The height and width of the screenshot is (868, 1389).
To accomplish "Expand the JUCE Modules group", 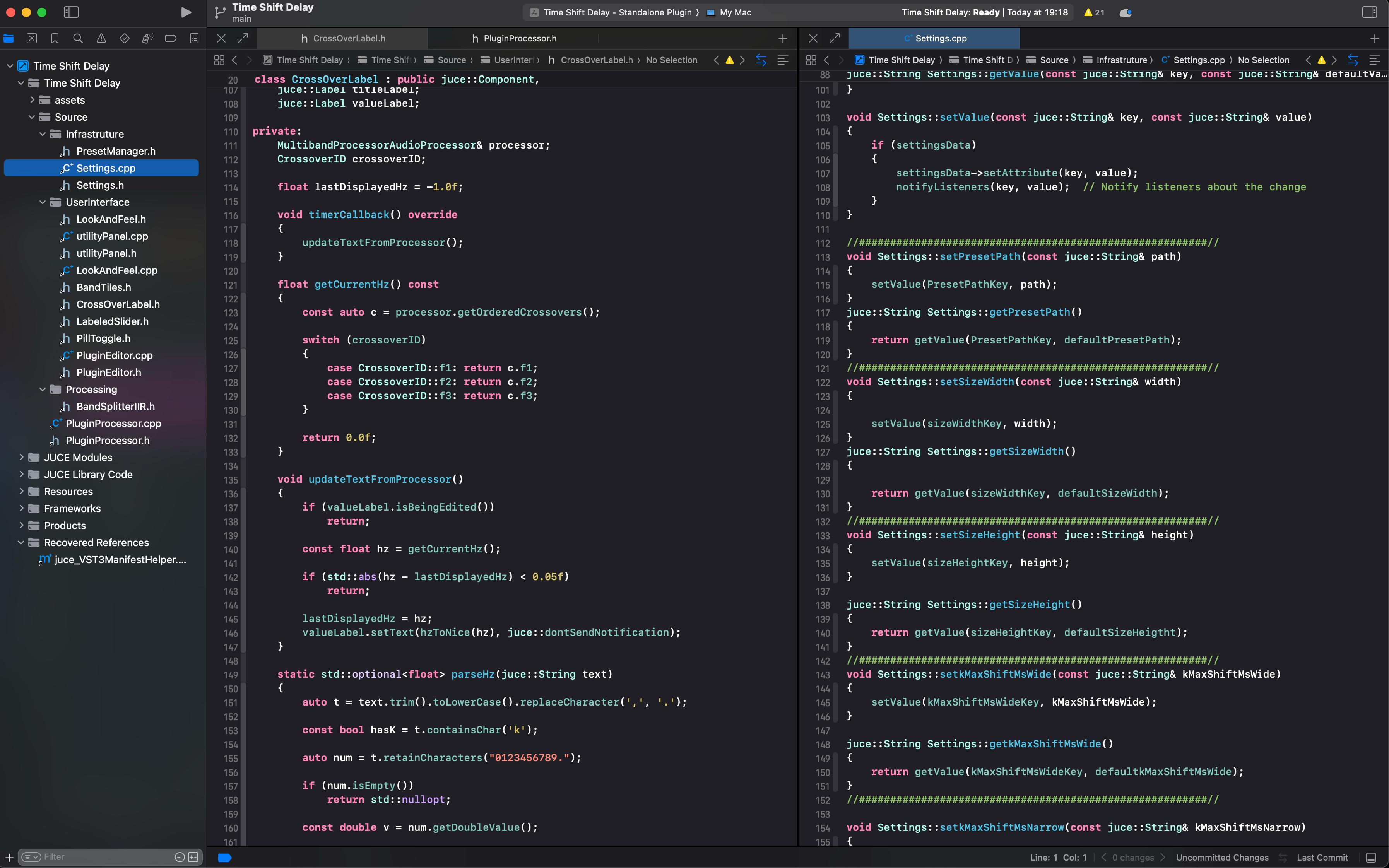I will (21, 458).
